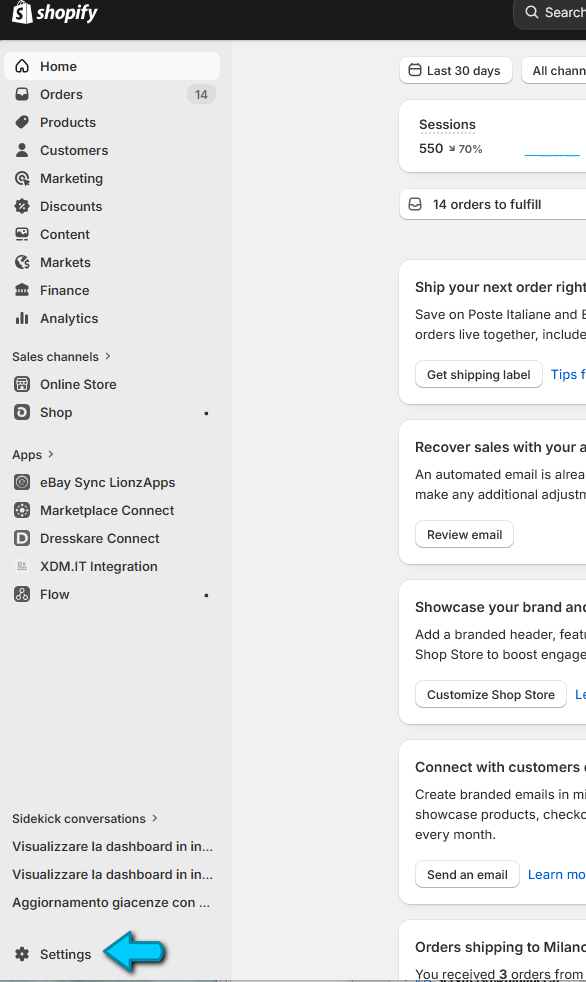Open the Learn more link
Image resolution: width=586 pixels, height=982 pixels.
(557, 874)
